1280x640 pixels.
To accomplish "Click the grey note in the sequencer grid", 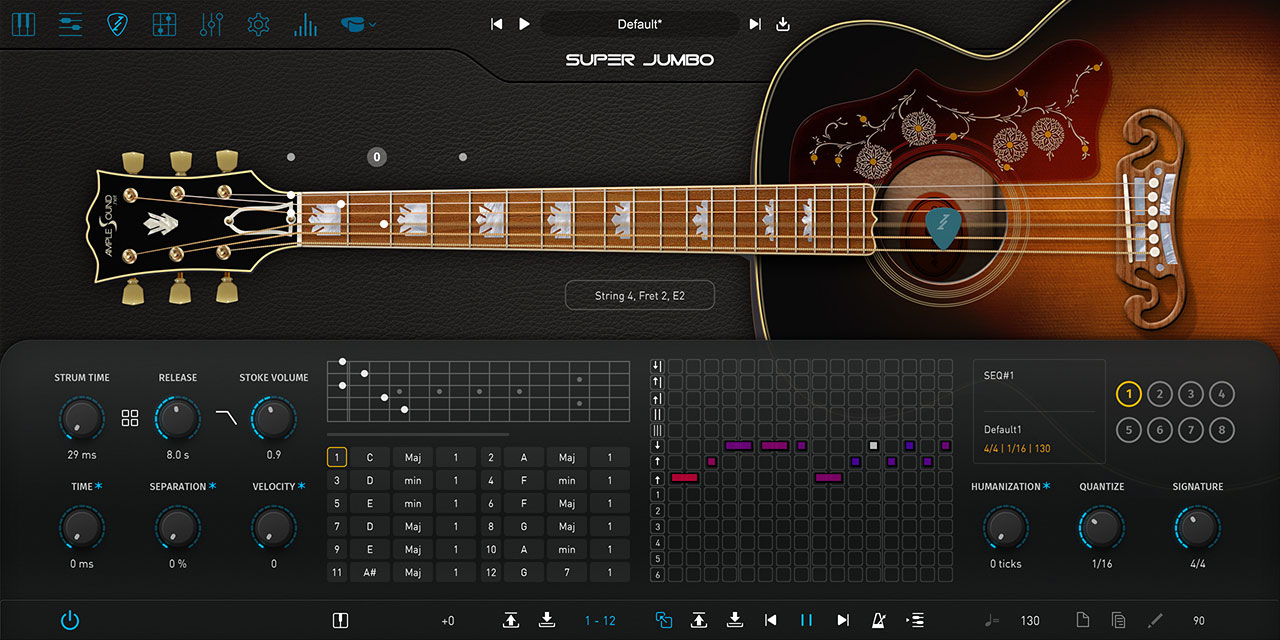I will 874,445.
